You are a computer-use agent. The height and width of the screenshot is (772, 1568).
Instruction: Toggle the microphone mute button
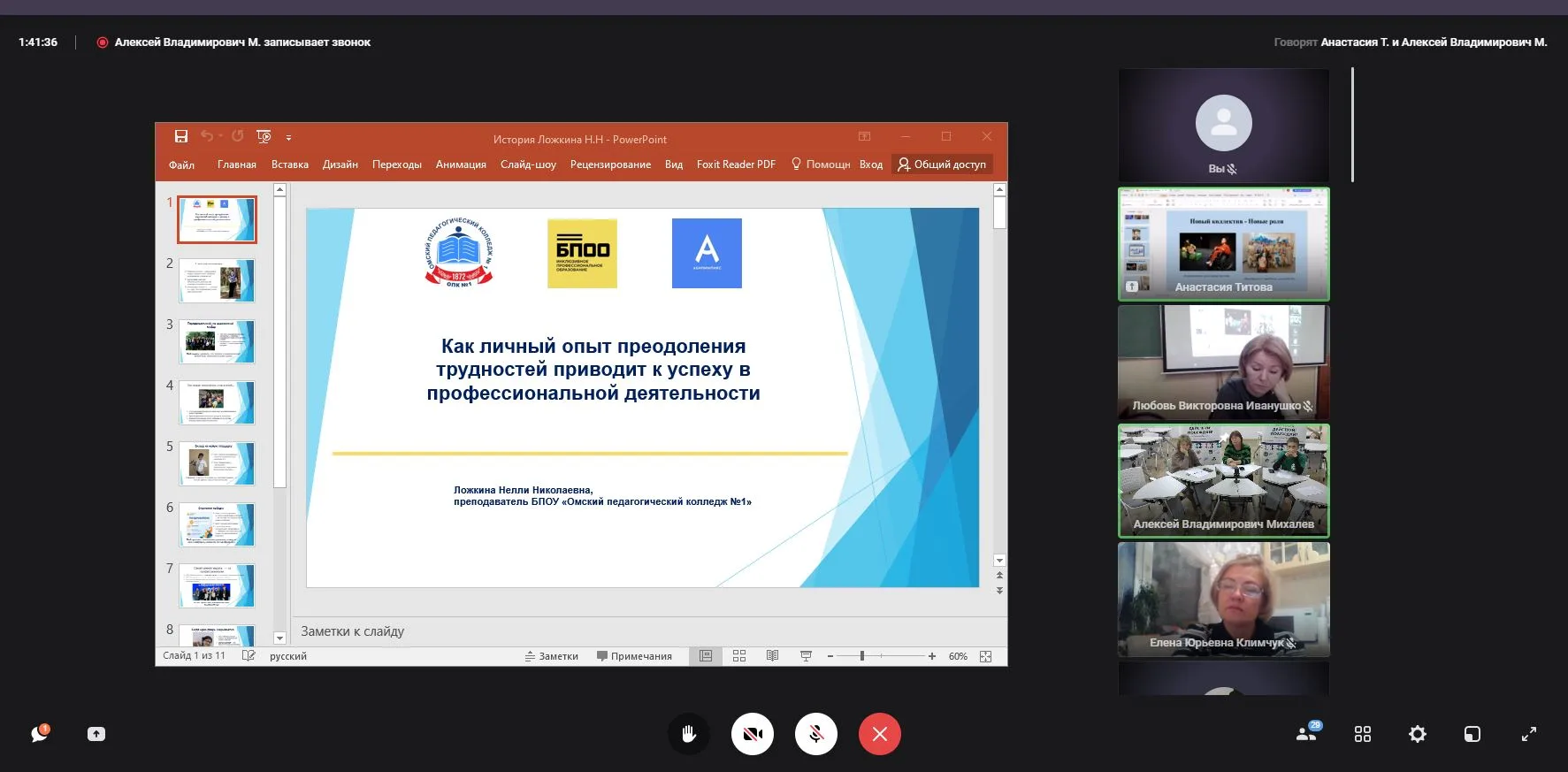point(816,734)
